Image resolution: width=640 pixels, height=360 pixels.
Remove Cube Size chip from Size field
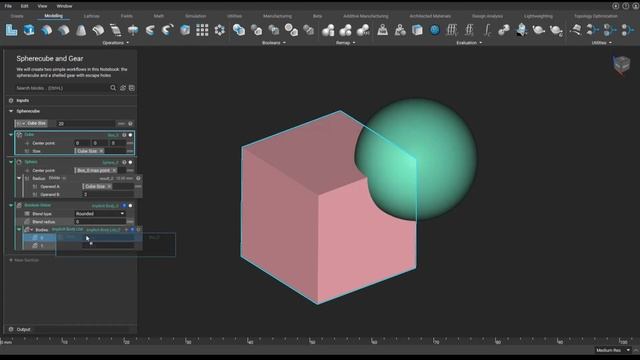coord(101,151)
